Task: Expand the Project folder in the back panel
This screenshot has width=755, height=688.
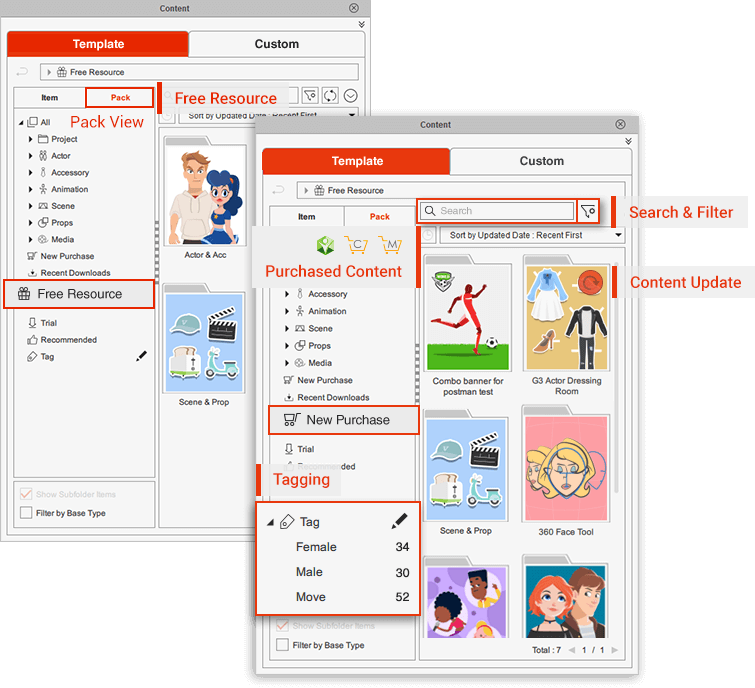Action: click(31, 139)
